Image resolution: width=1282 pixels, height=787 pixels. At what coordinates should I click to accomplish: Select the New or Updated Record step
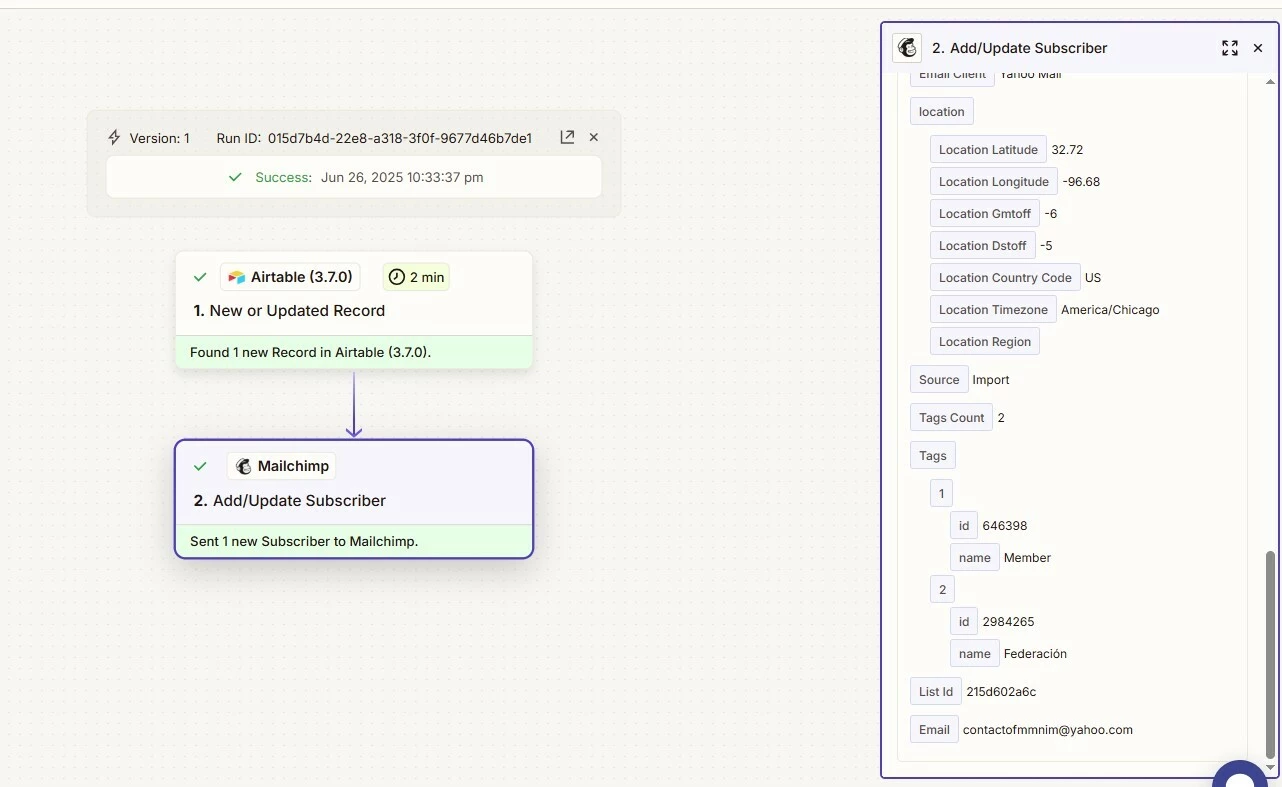(354, 310)
